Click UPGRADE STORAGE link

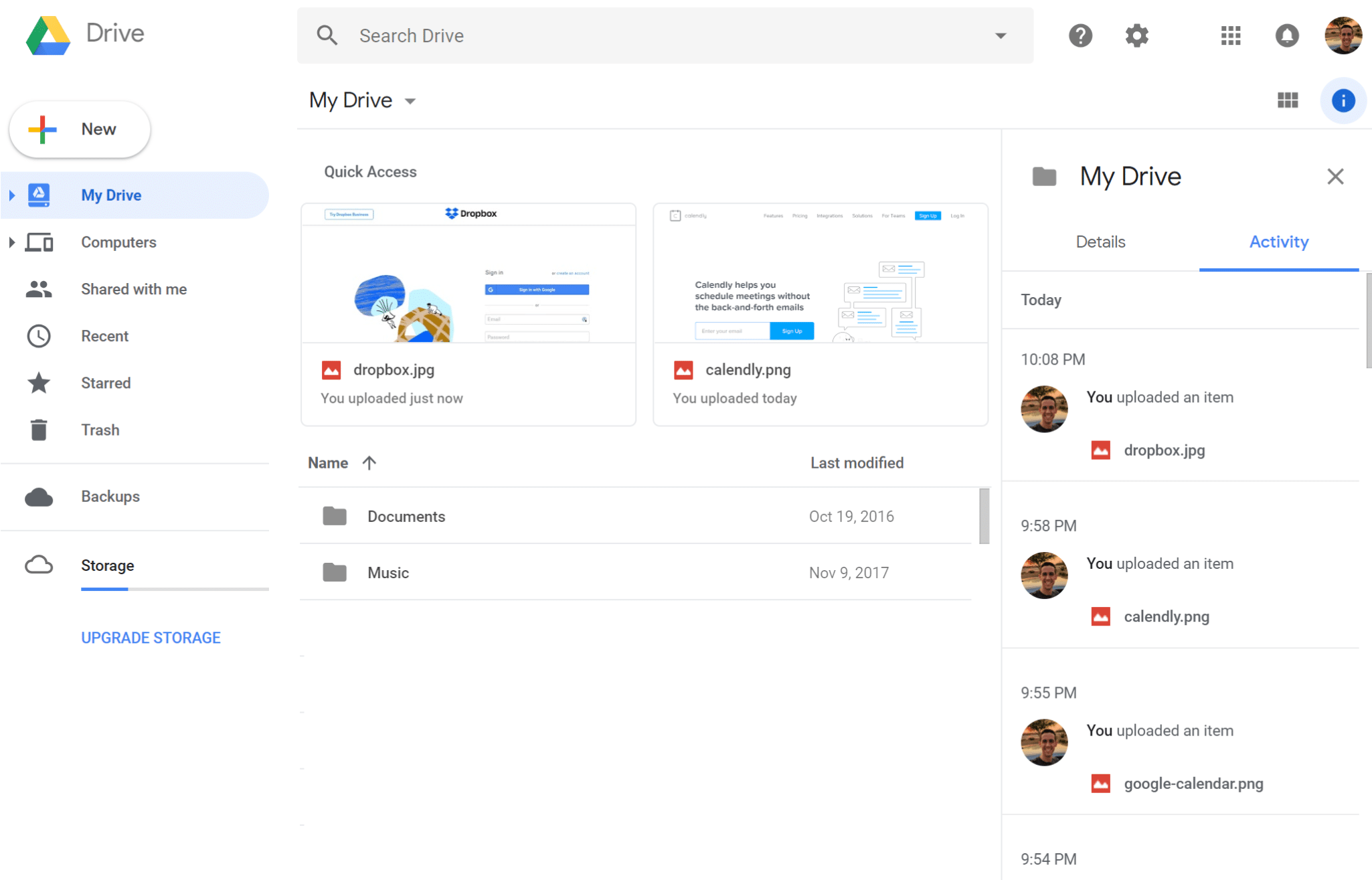pyautogui.click(x=150, y=636)
